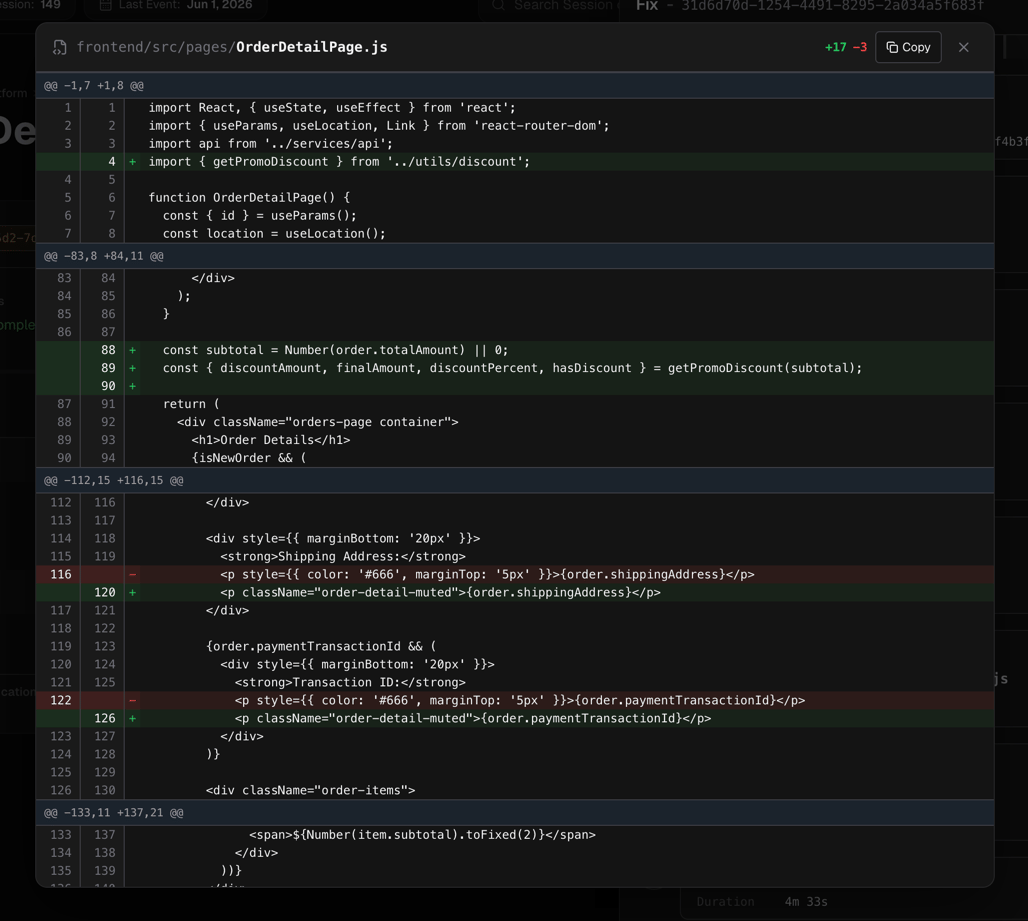This screenshot has width=1028, height=921.
Task: Click the added order-detail-muted paymentTransactionId line
Action: (x=515, y=718)
